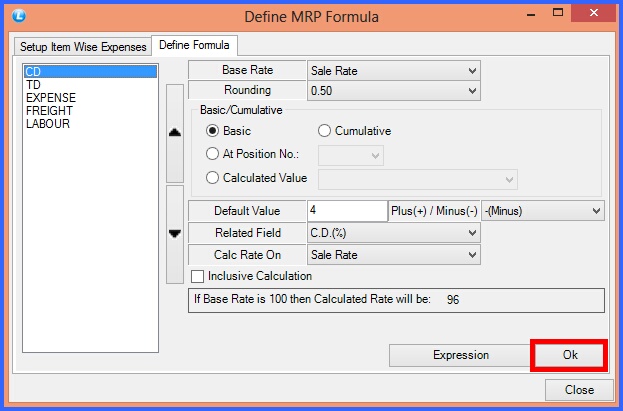Open the Calculated Value combo box
The height and width of the screenshot is (411, 623).
[418, 179]
